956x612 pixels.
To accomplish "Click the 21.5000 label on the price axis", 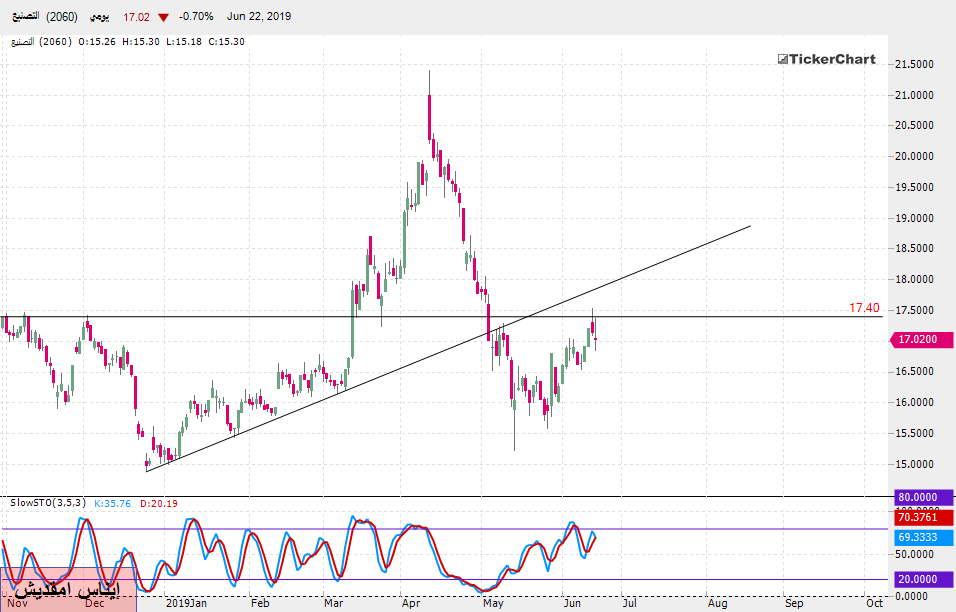I will tap(914, 65).
